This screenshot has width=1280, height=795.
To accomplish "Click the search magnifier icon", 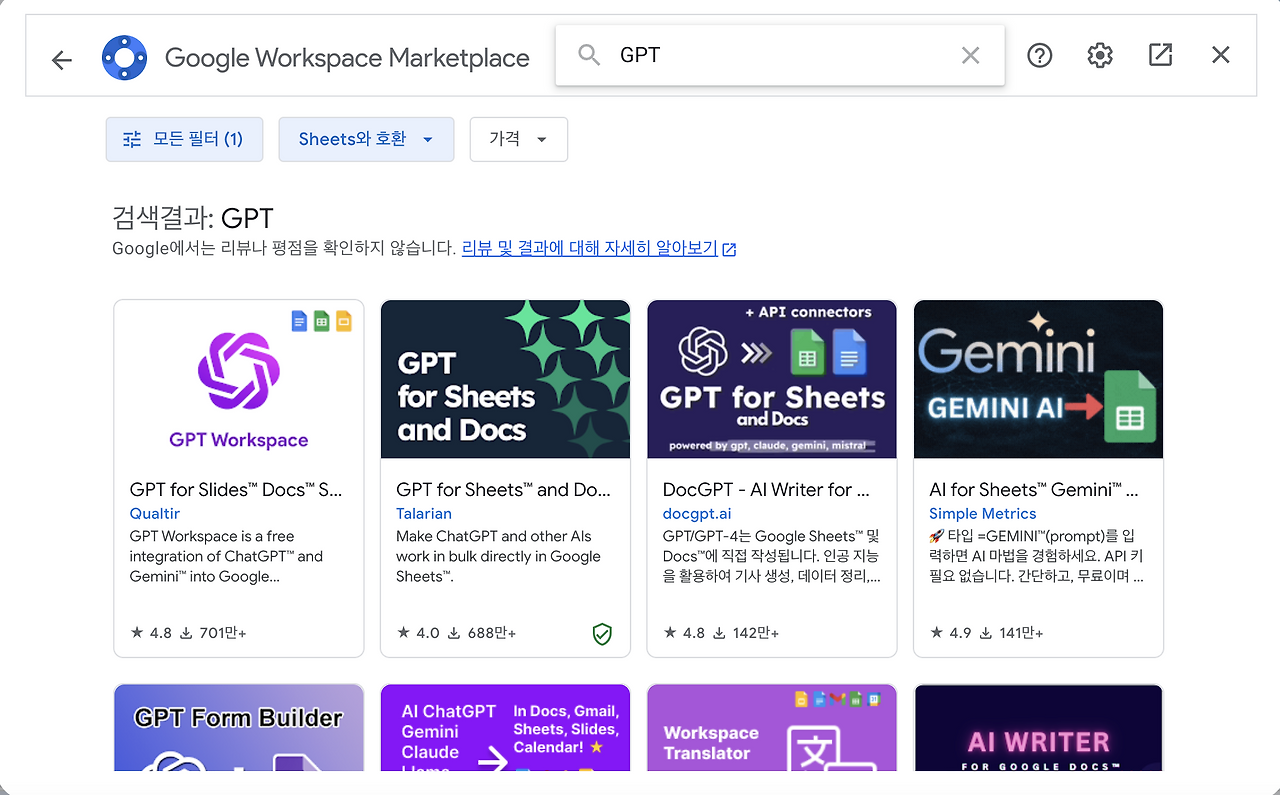I will point(589,55).
